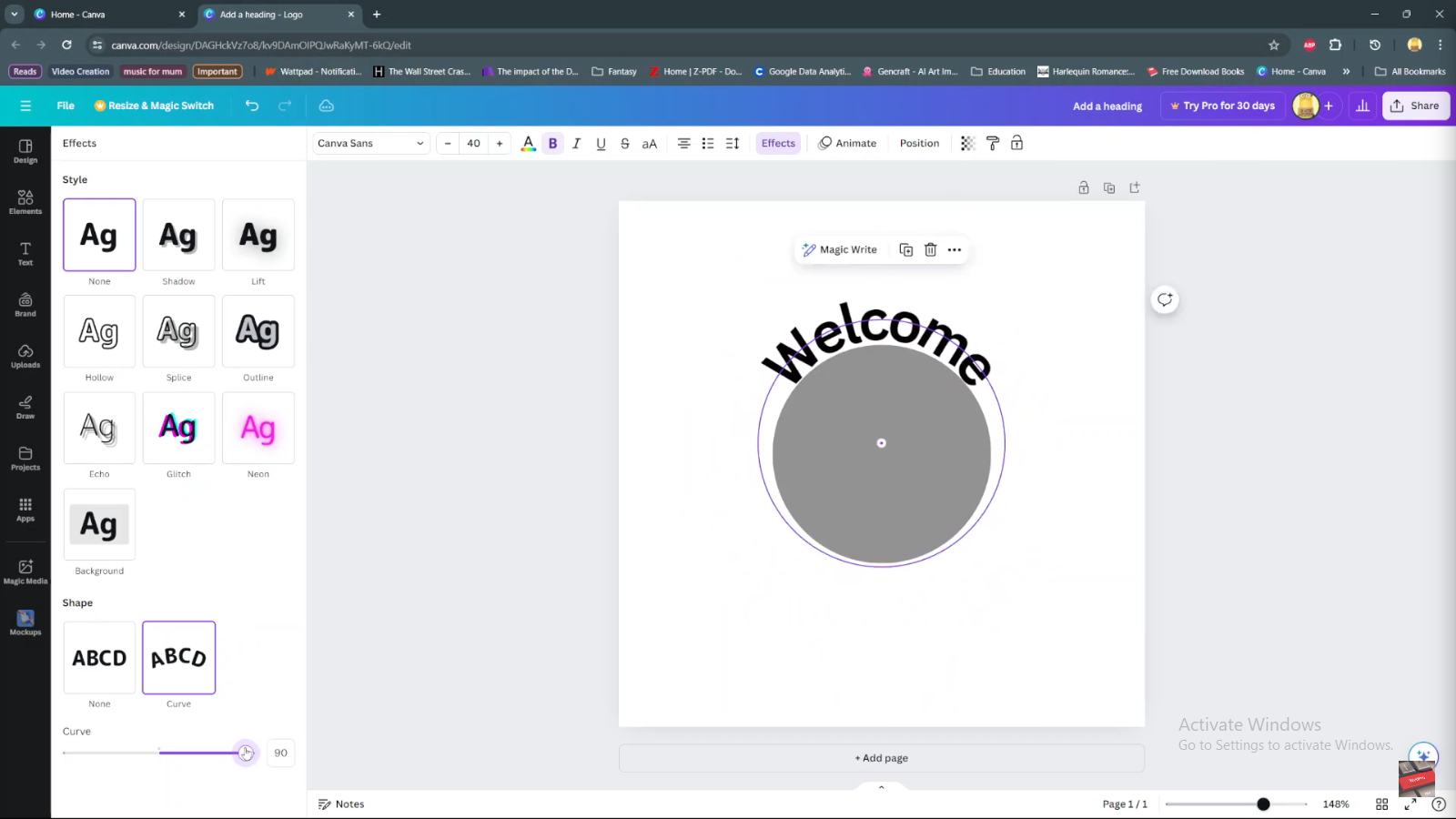The height and width of the screenshot is (819, 1456).
Task: Click the comment refresh icon beside canvas
Action: 1165,299
